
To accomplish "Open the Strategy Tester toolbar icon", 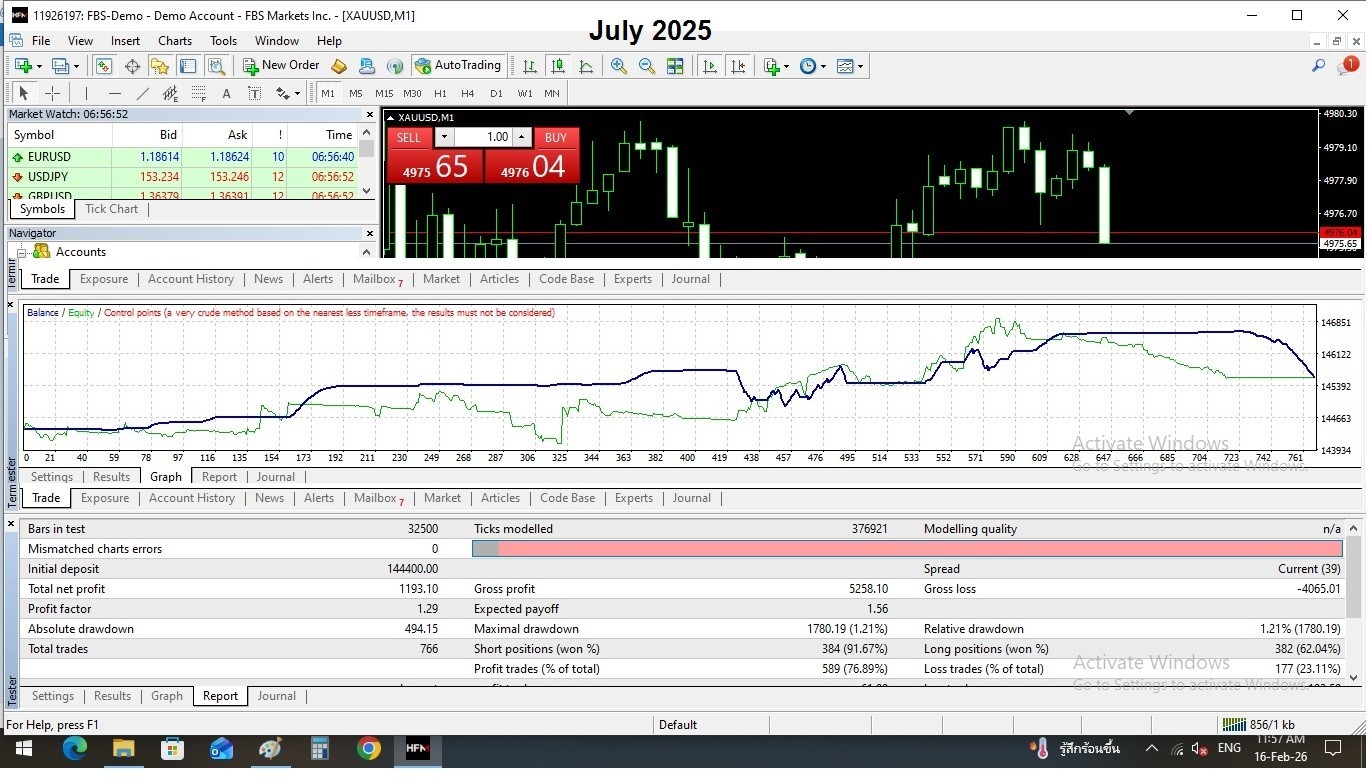I will coord(215,66).
